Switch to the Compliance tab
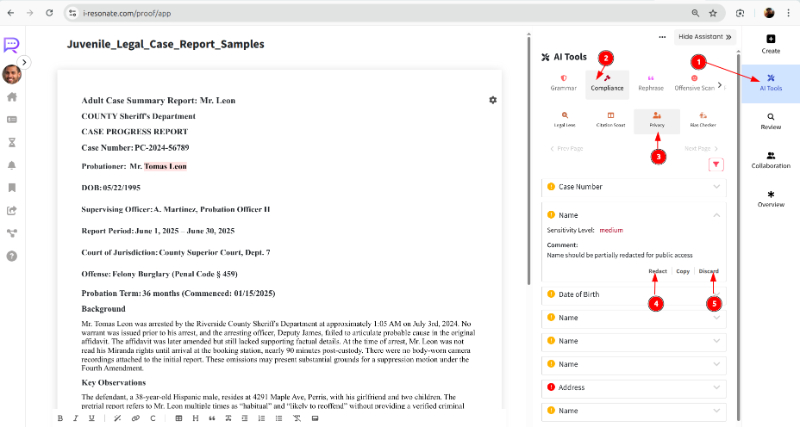The width and height of the screenshot is (800, 427). click(607, 83)
